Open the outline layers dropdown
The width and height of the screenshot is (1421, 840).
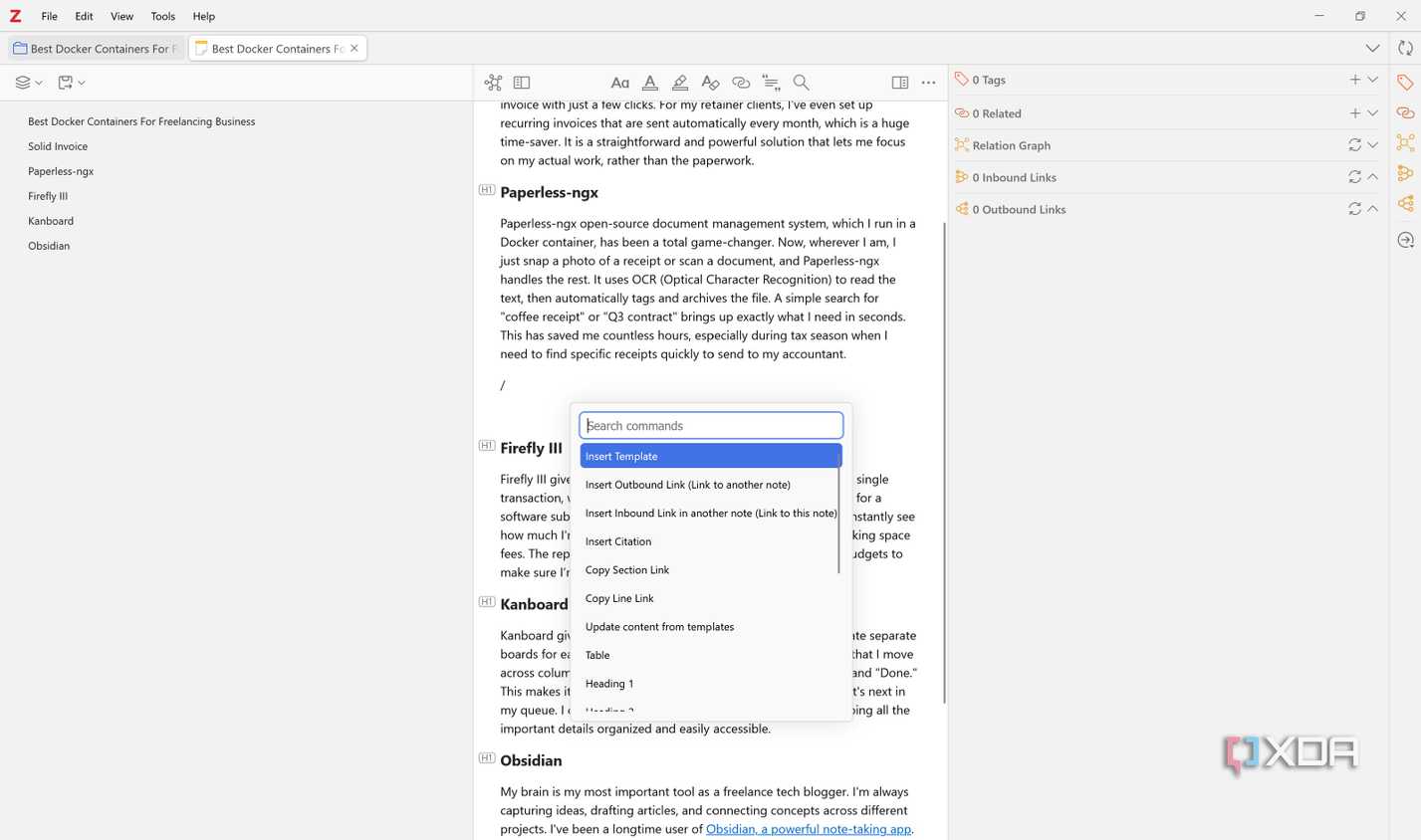[x=28, y=83]
